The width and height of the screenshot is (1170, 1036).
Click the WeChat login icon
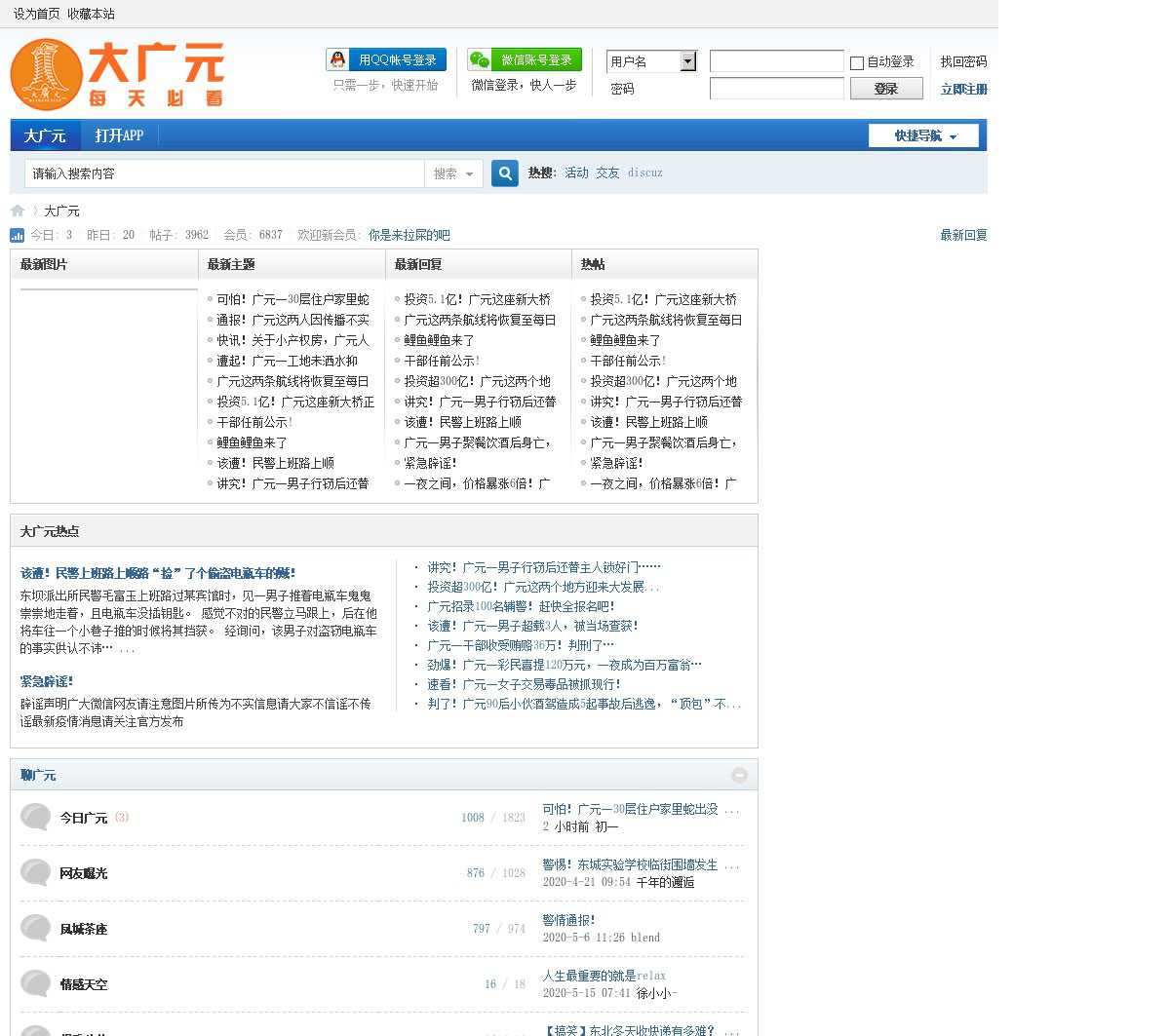[x=480, y=60]
